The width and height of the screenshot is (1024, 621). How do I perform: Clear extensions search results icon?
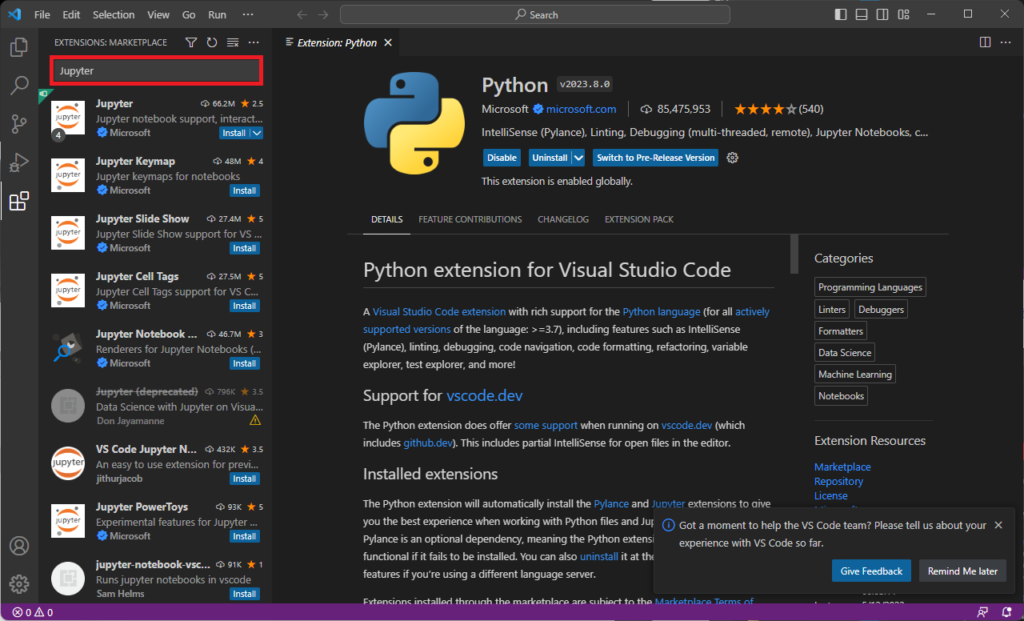coord(232,42)
